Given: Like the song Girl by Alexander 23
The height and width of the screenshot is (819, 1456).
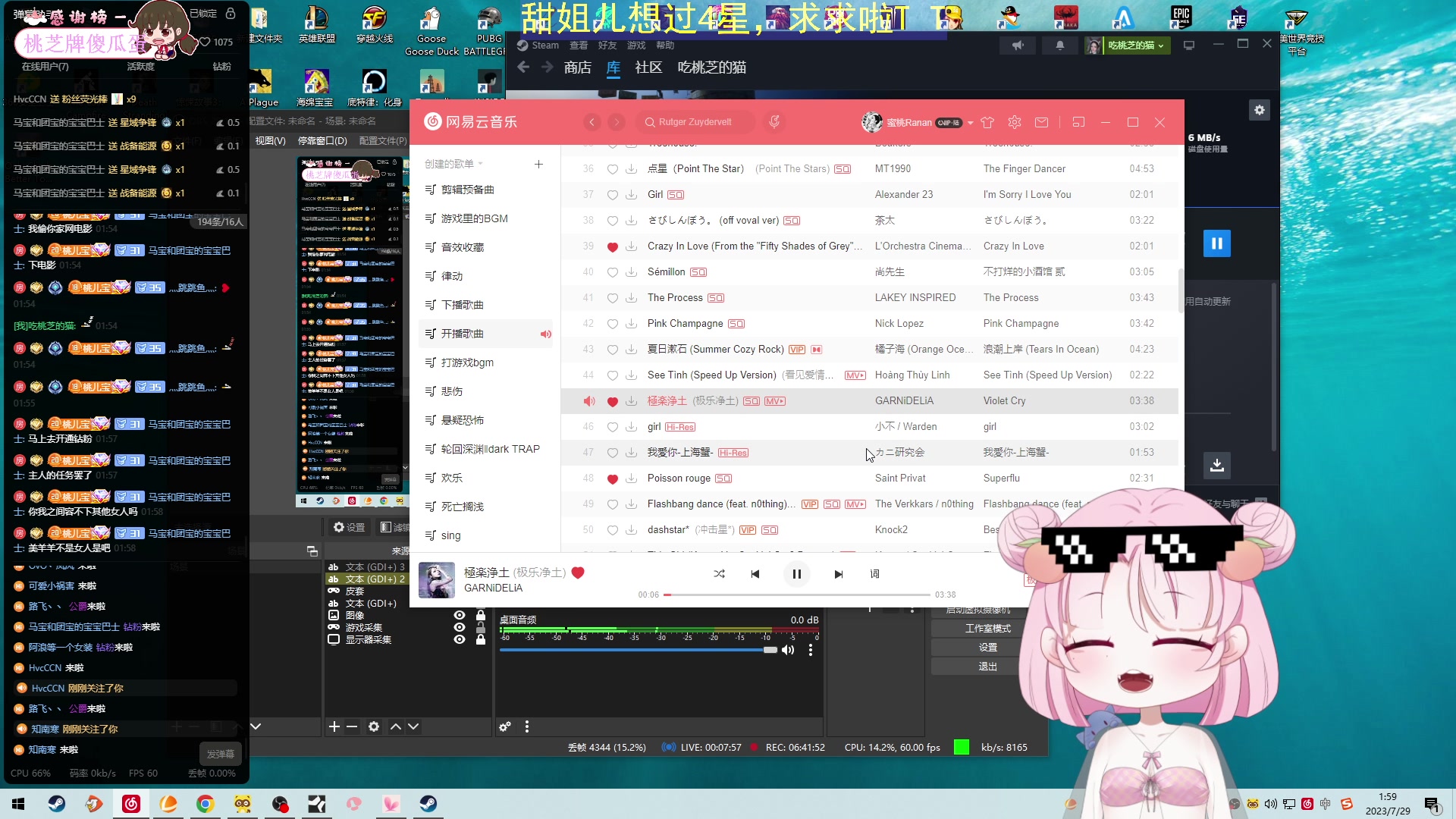Looking at the screenshot, I should [x=613, y=195].
